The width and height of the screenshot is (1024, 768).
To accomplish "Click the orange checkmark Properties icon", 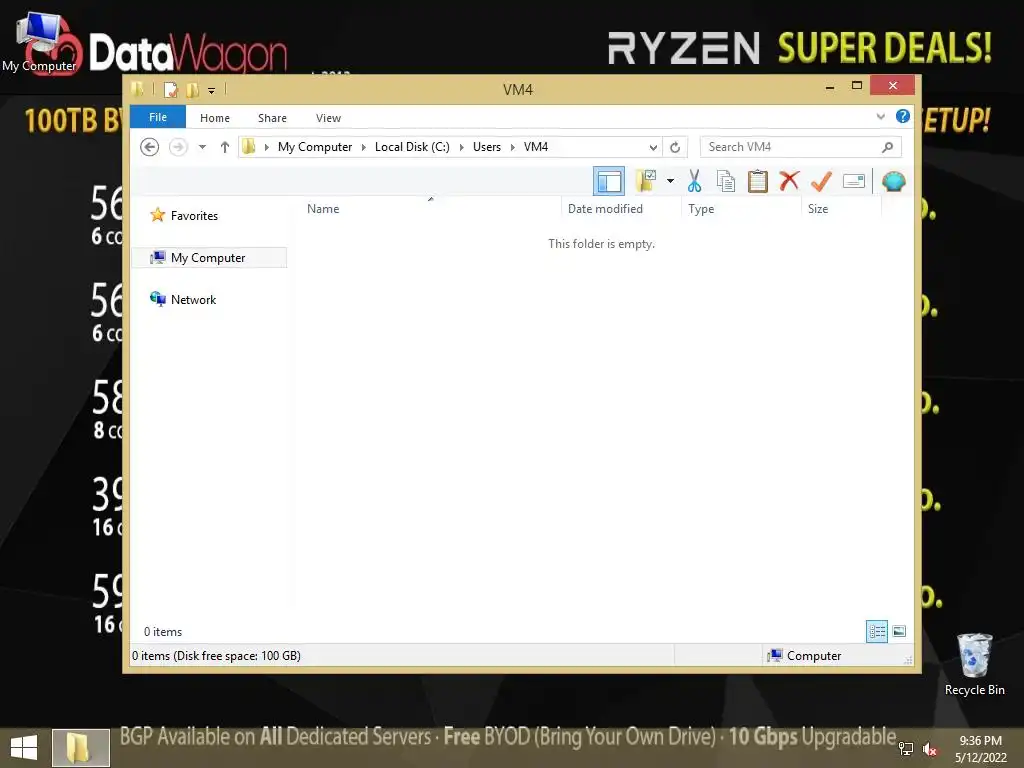I will tap(821, 181).
